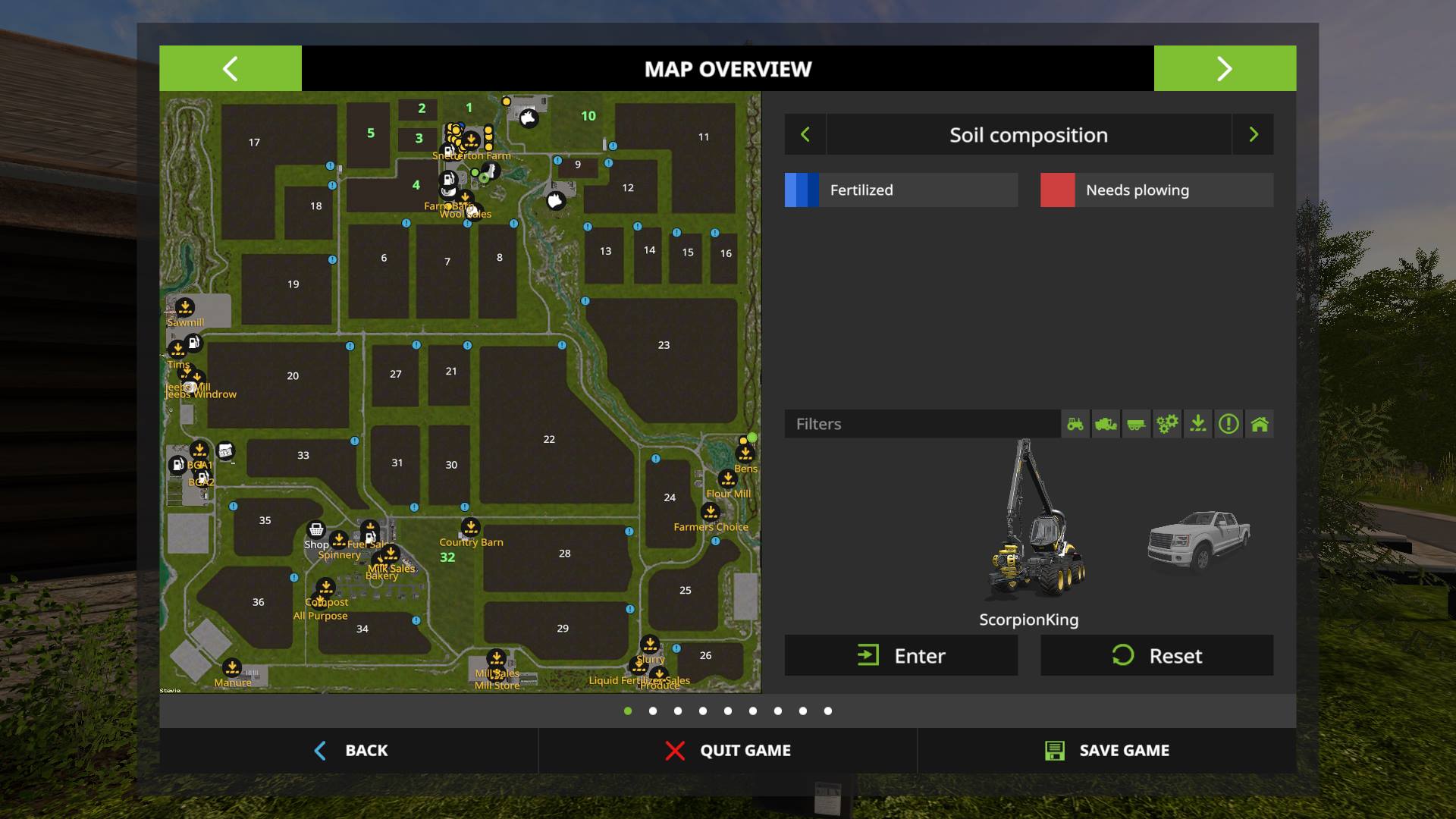The width and height of the screenshot is (1456, 819).
Task: Toggle the combine harvester filter
Action: pos(1106,424)
